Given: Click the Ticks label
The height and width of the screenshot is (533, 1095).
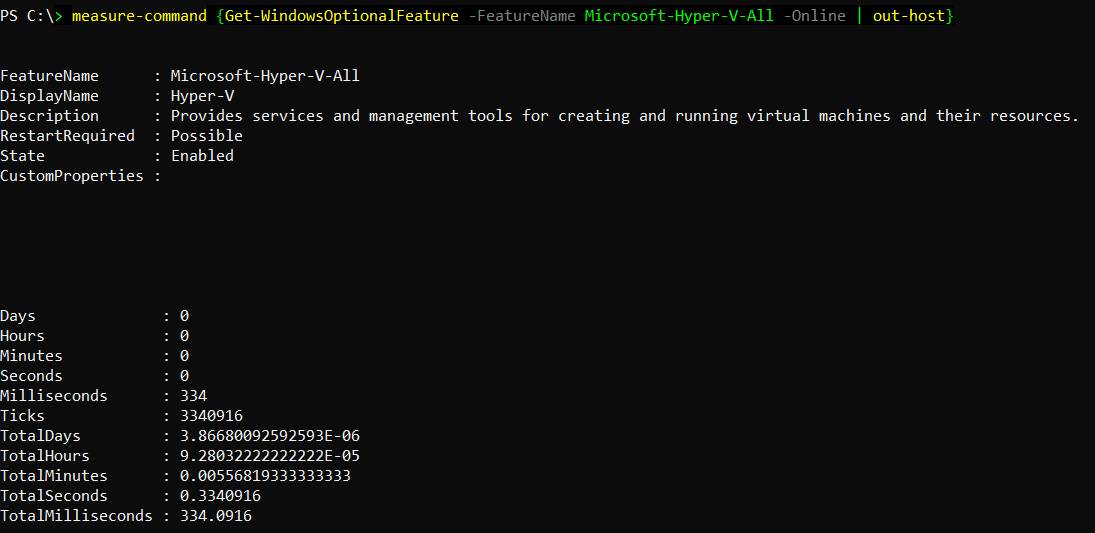Looking at the screenshot, I should [22, 416].
